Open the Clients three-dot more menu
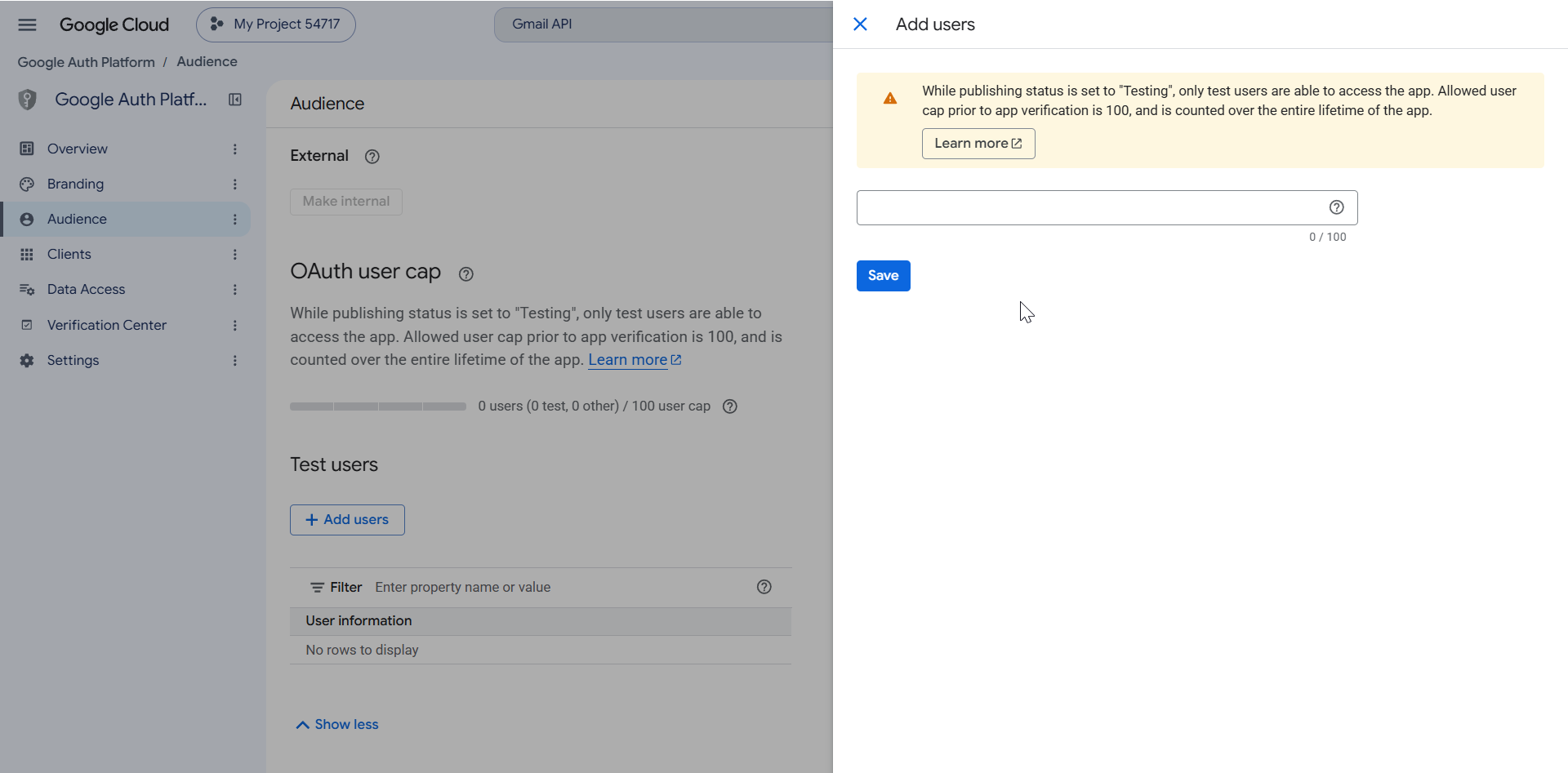The width and height of the screenshot is (1568, 773). click(235, 254)
